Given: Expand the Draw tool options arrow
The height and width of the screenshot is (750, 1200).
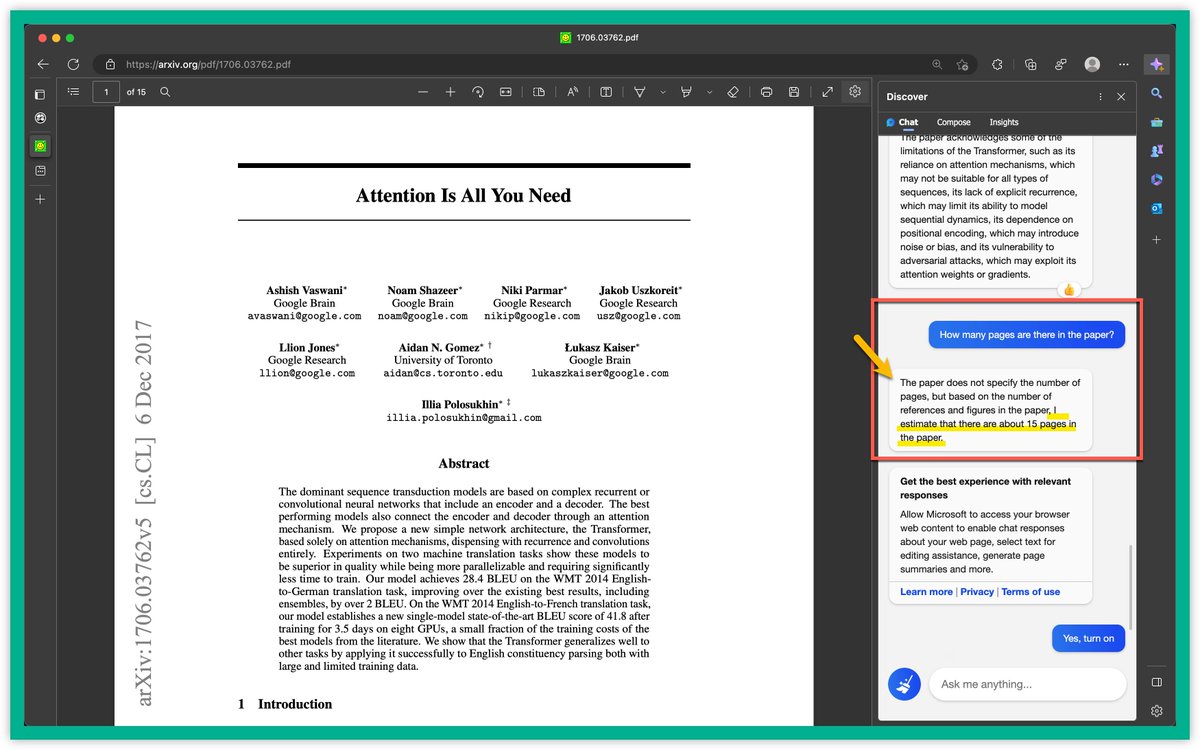Looking at the screenshot, I should tap(662, 92).
